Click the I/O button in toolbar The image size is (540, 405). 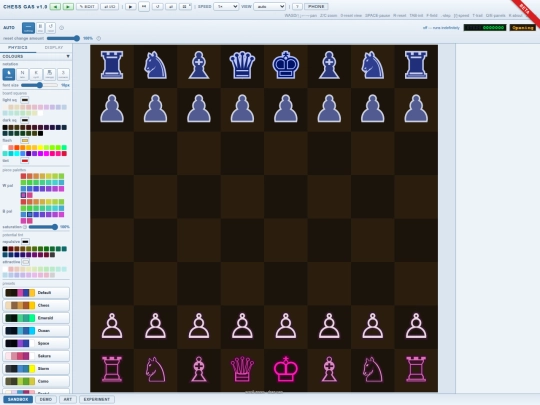point(110,7)
